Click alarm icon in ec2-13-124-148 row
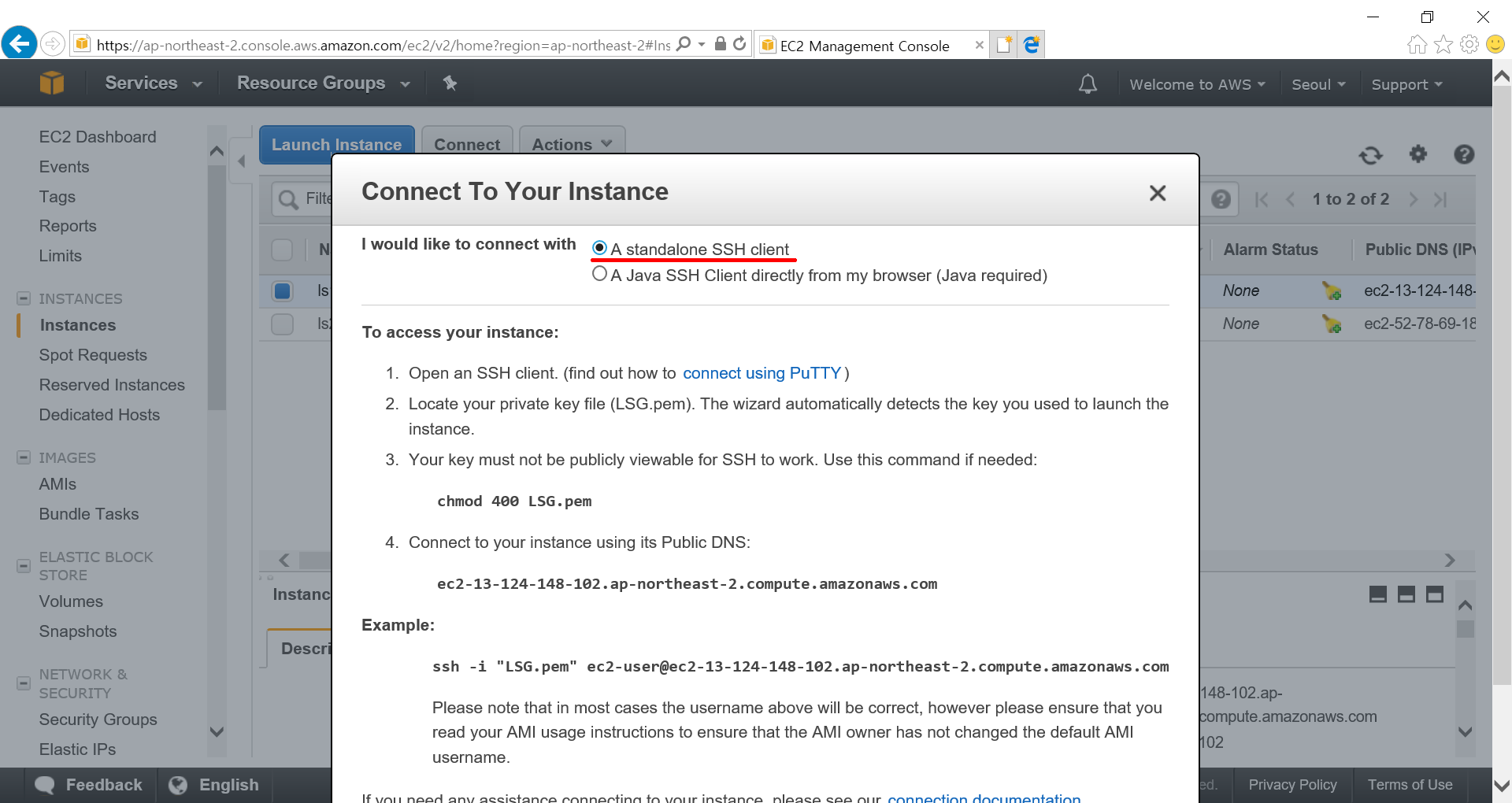Image resolution: width=1512 pixels, height=803 pixels. click(x=1332, y=290)
